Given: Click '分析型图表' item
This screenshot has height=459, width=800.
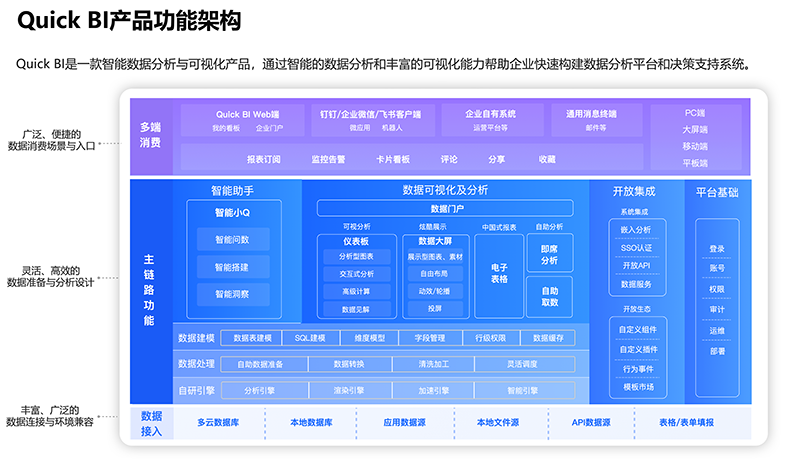Looking at the screenshot, I should (357, 257).
